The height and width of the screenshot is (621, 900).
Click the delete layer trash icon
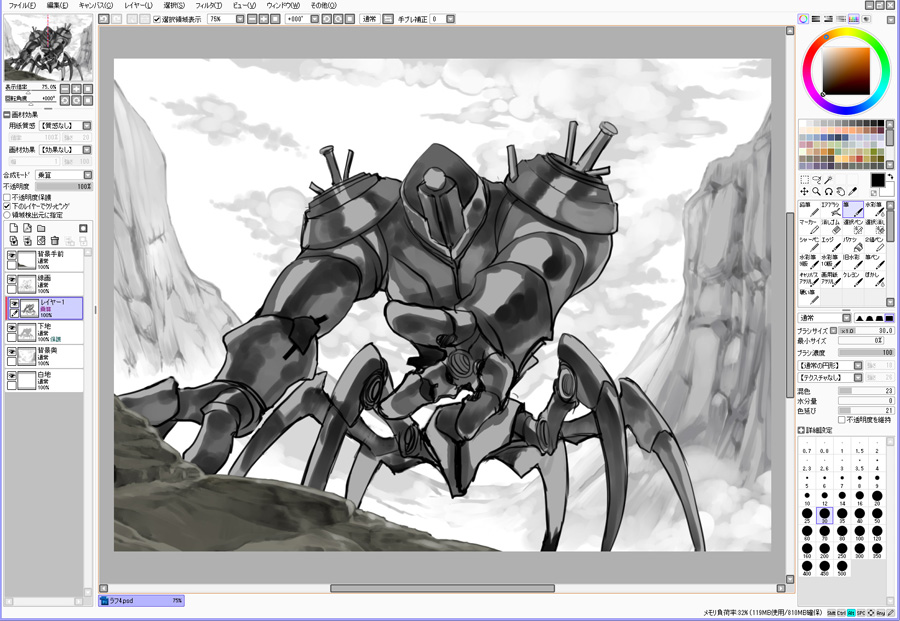pyautogui.click(x=55, y=241)
